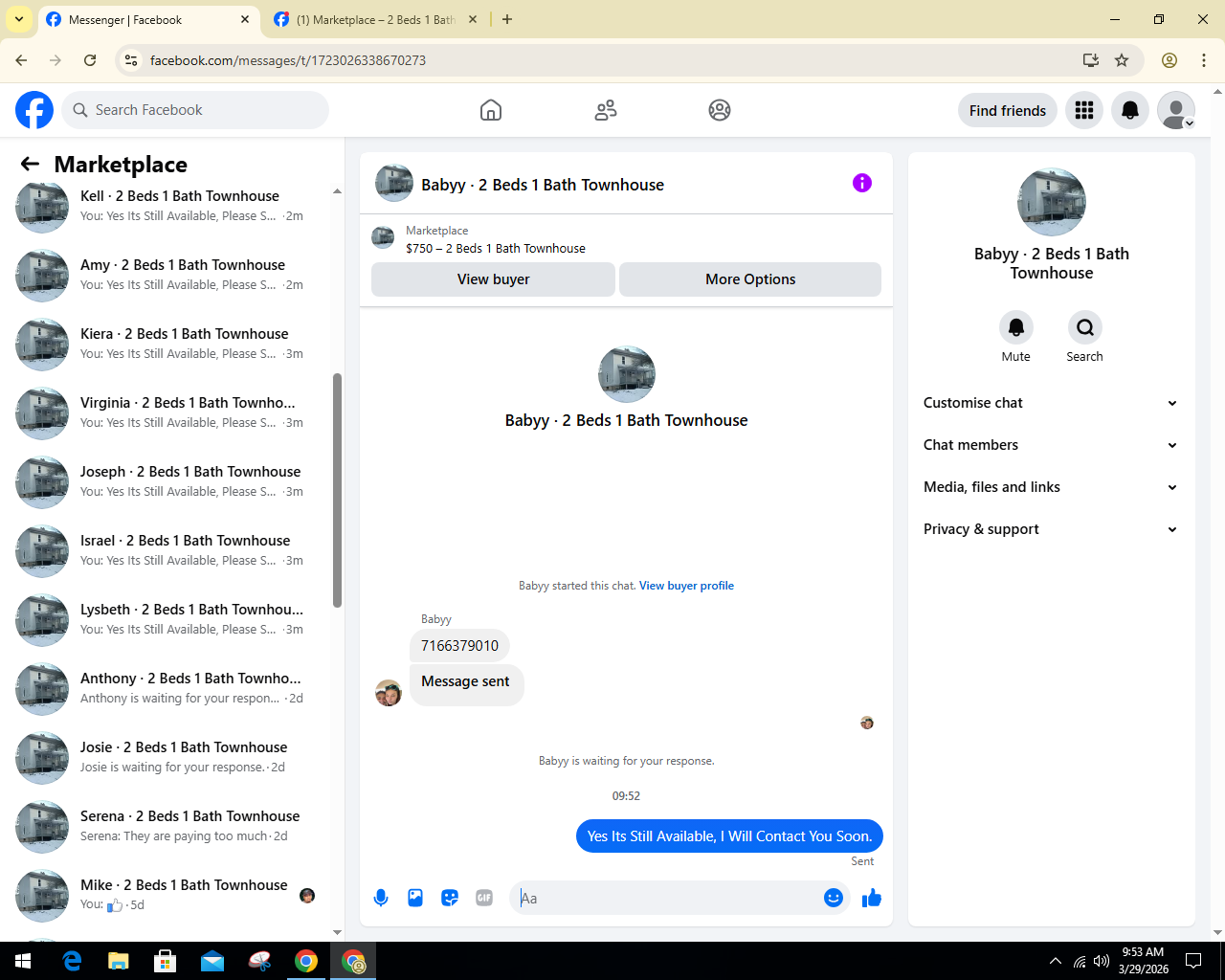
Task: Click the Babyy listing thumbnail in details panel
Action: [1052, 202]
